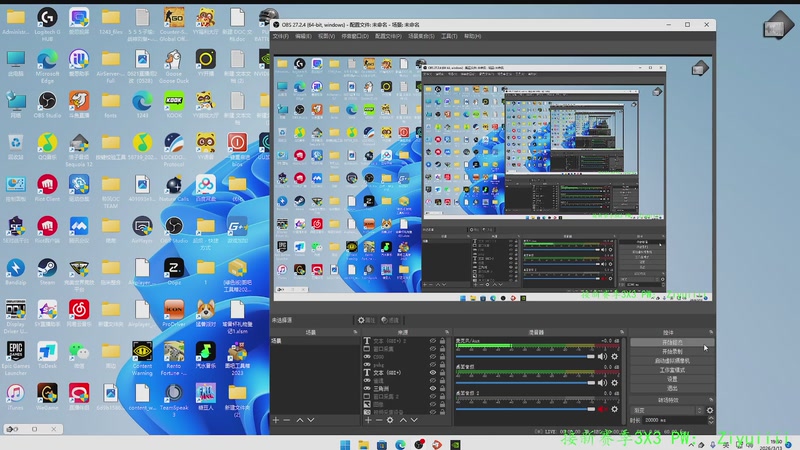The height and width of the screenshot is (450, 800).
Task: Toggle visibility of 窗口采集 source
Action: coord(433,349)
